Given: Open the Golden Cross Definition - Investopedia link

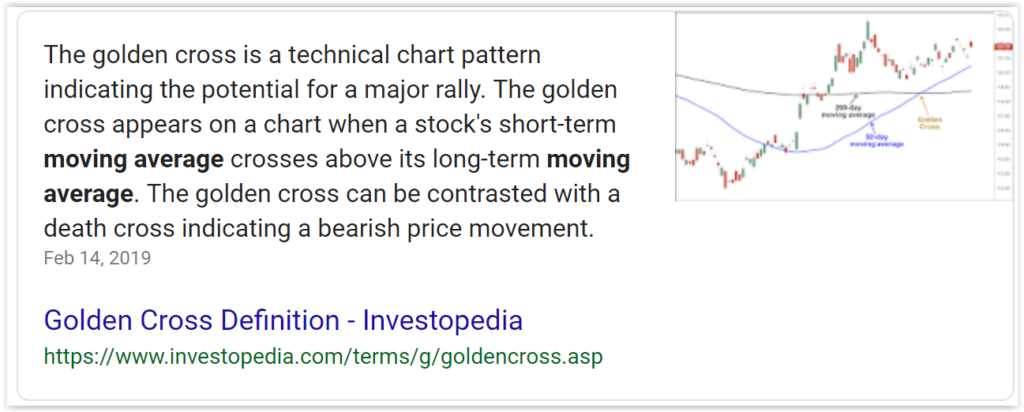Looking at the screenshot, I should click(283, 321).
